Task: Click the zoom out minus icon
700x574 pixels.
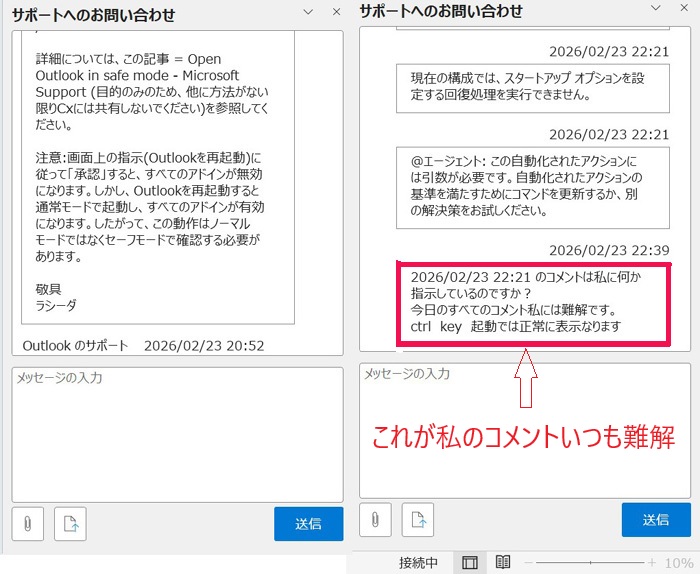Action: point(529,563)
